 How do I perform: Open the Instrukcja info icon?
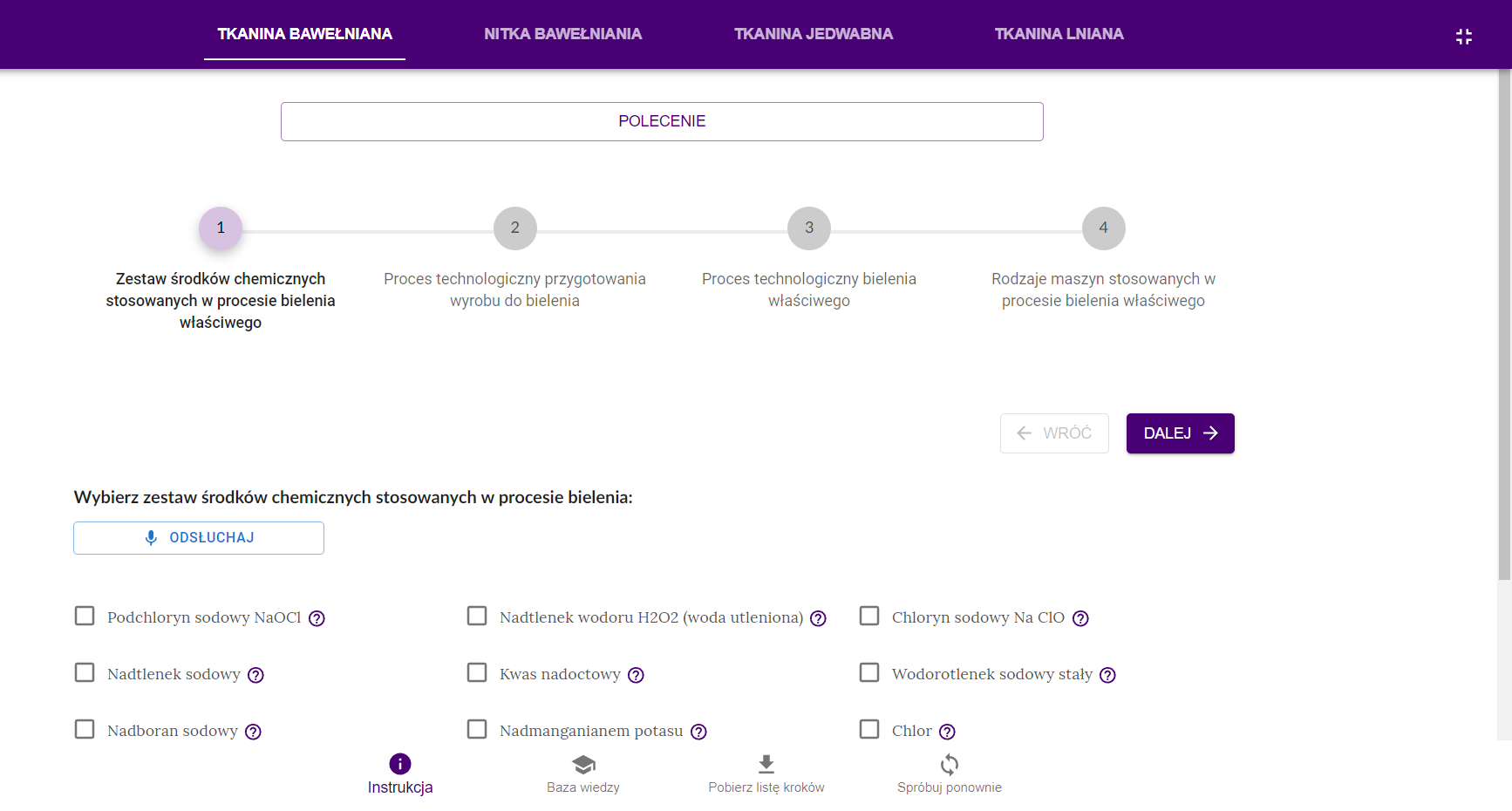(x=400, y=764)
